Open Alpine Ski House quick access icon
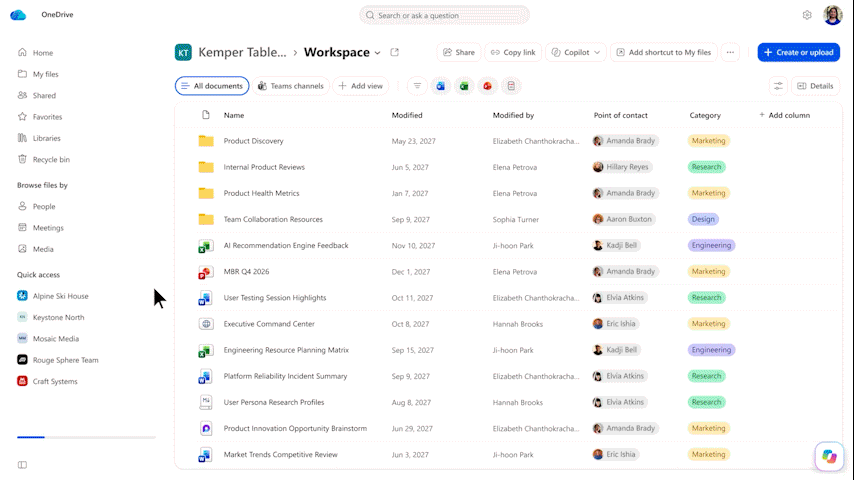854x480 pixels. click(22, 296)
